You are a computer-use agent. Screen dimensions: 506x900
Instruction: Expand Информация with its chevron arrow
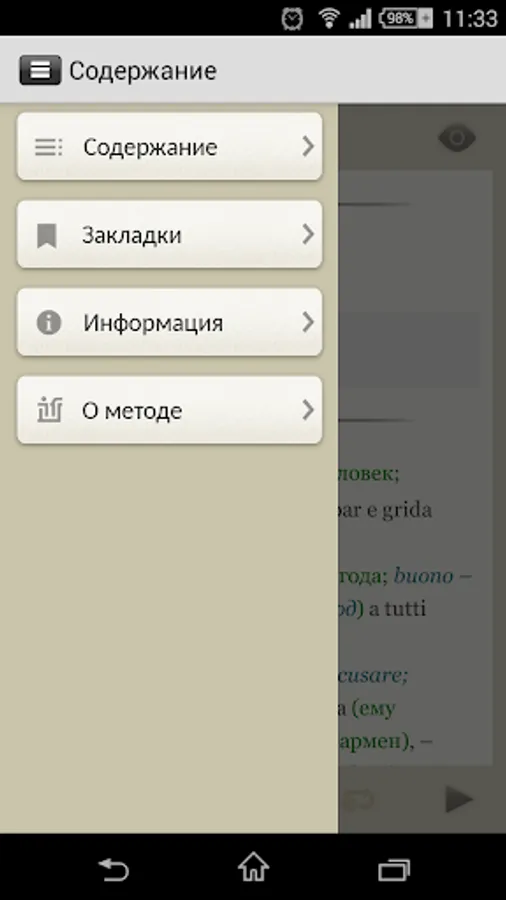pyautogui.click(x=308, y=322)
